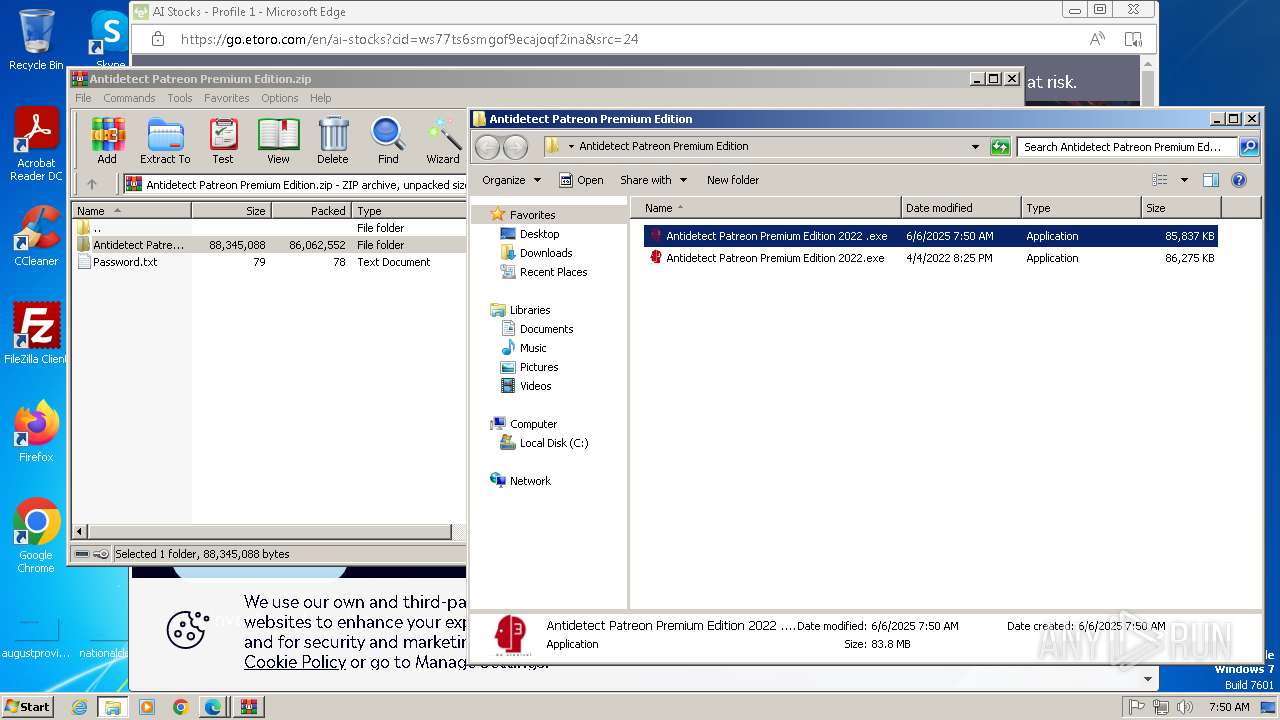This screenshot has height=720, width=1280.
Task: Click the Explorer search input field
Action: coord(1127,147)
